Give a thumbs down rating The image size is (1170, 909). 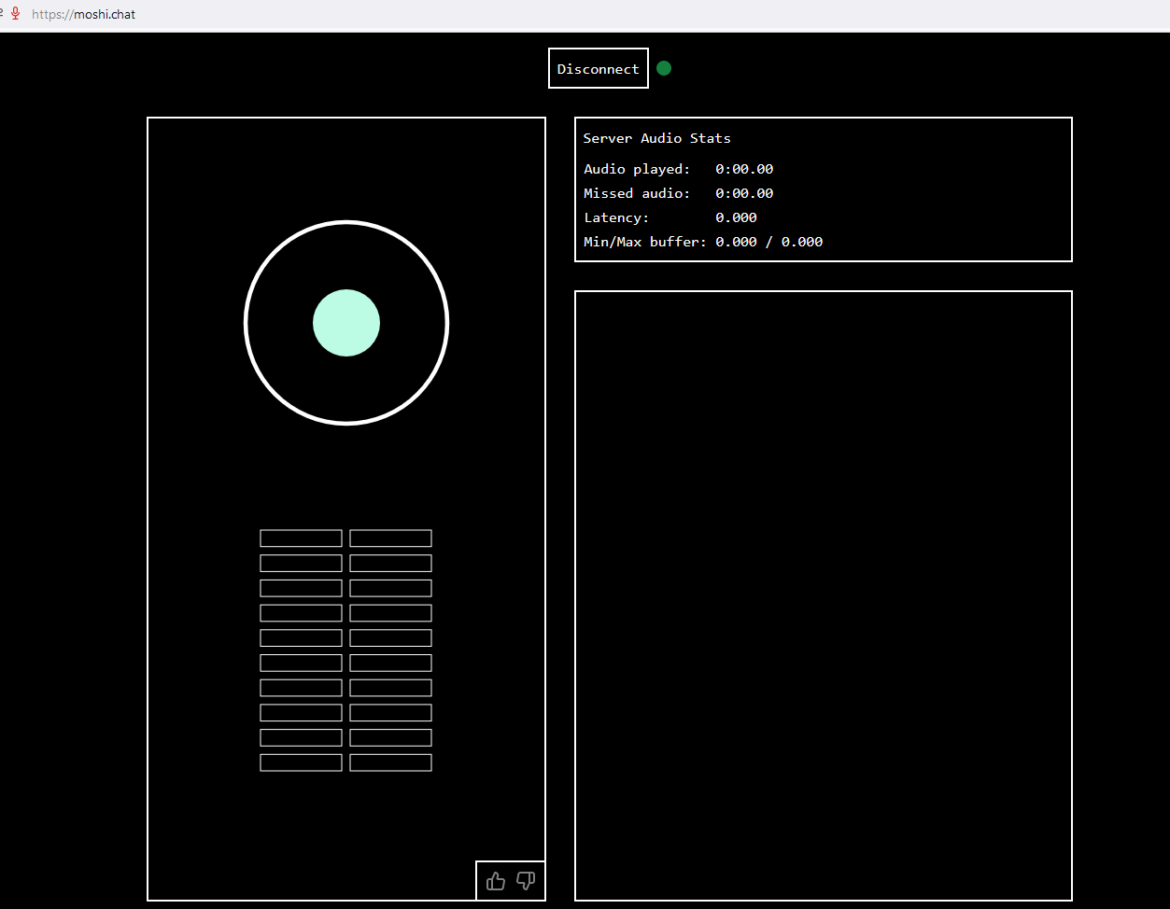[526, 881]
